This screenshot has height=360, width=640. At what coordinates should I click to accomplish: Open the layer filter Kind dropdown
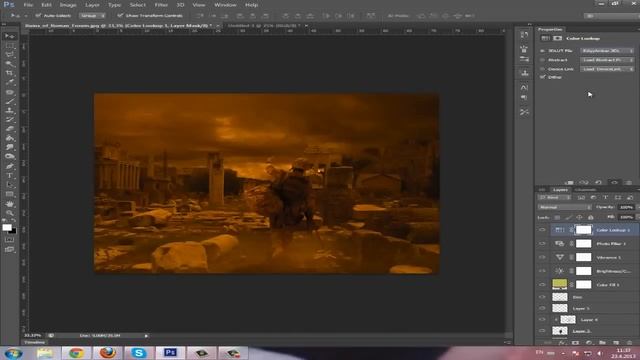pos(554,198)
